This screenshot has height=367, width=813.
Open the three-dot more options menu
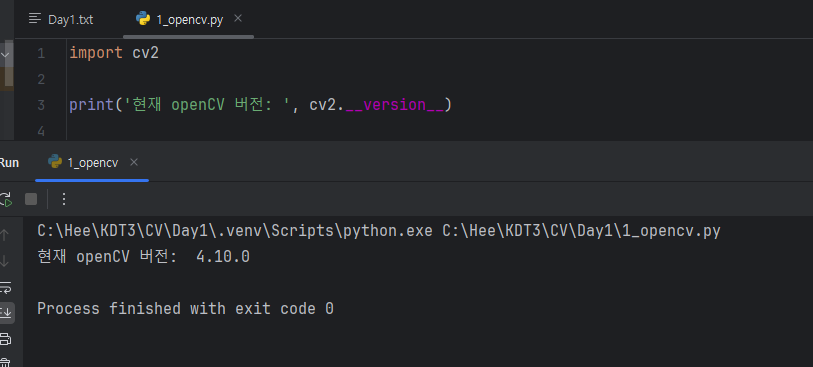pos(64,199)
